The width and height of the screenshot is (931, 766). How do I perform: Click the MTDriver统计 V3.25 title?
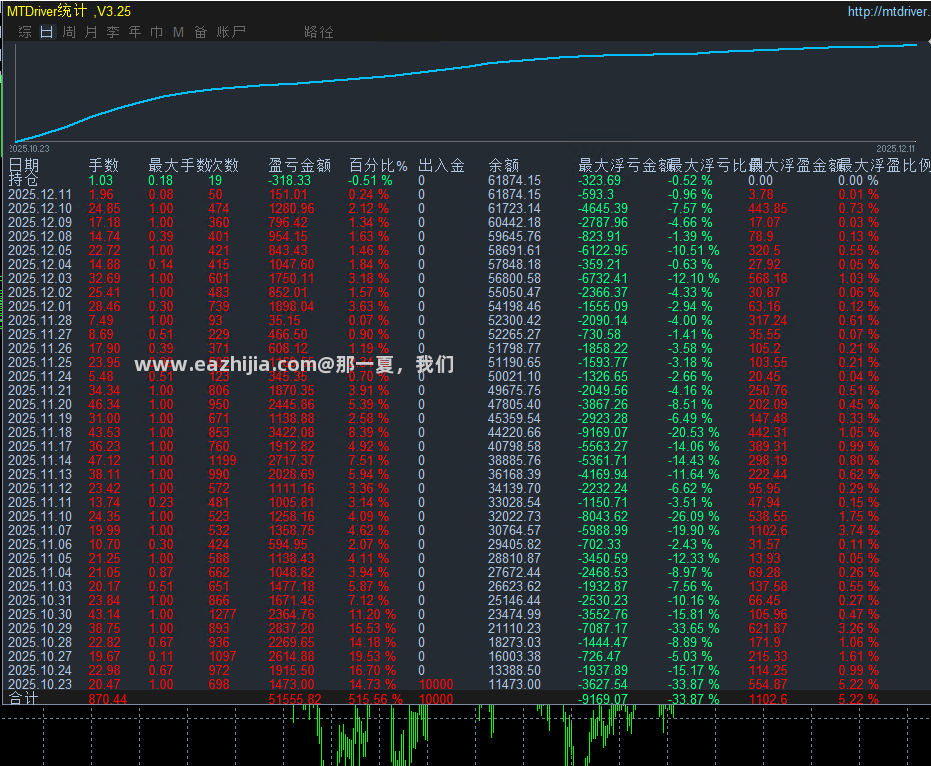pyautogui.click(x=69, y=11)
